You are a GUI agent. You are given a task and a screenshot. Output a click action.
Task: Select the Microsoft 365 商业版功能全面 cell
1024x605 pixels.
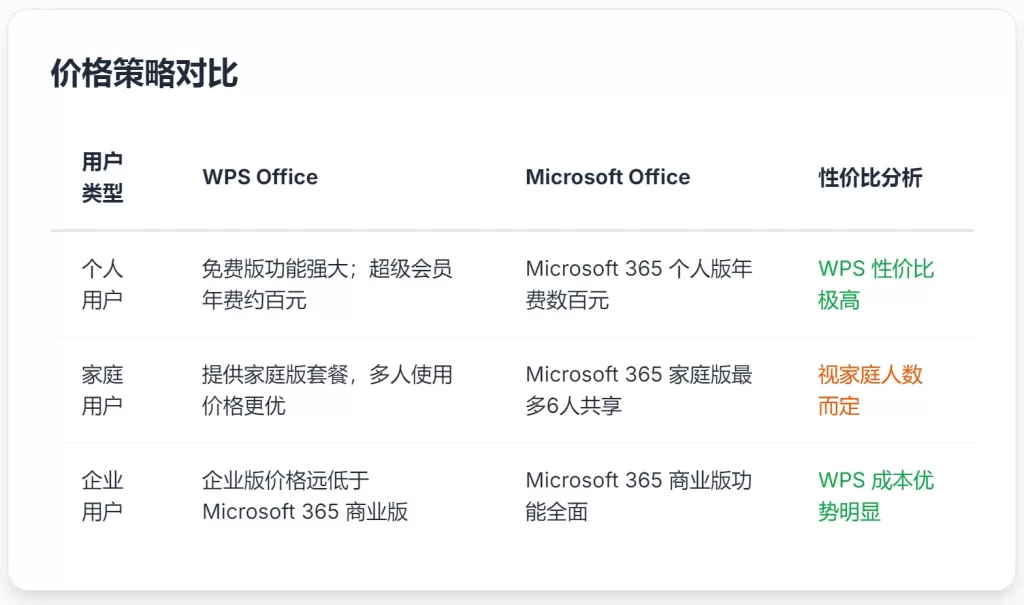pos(639,496)
